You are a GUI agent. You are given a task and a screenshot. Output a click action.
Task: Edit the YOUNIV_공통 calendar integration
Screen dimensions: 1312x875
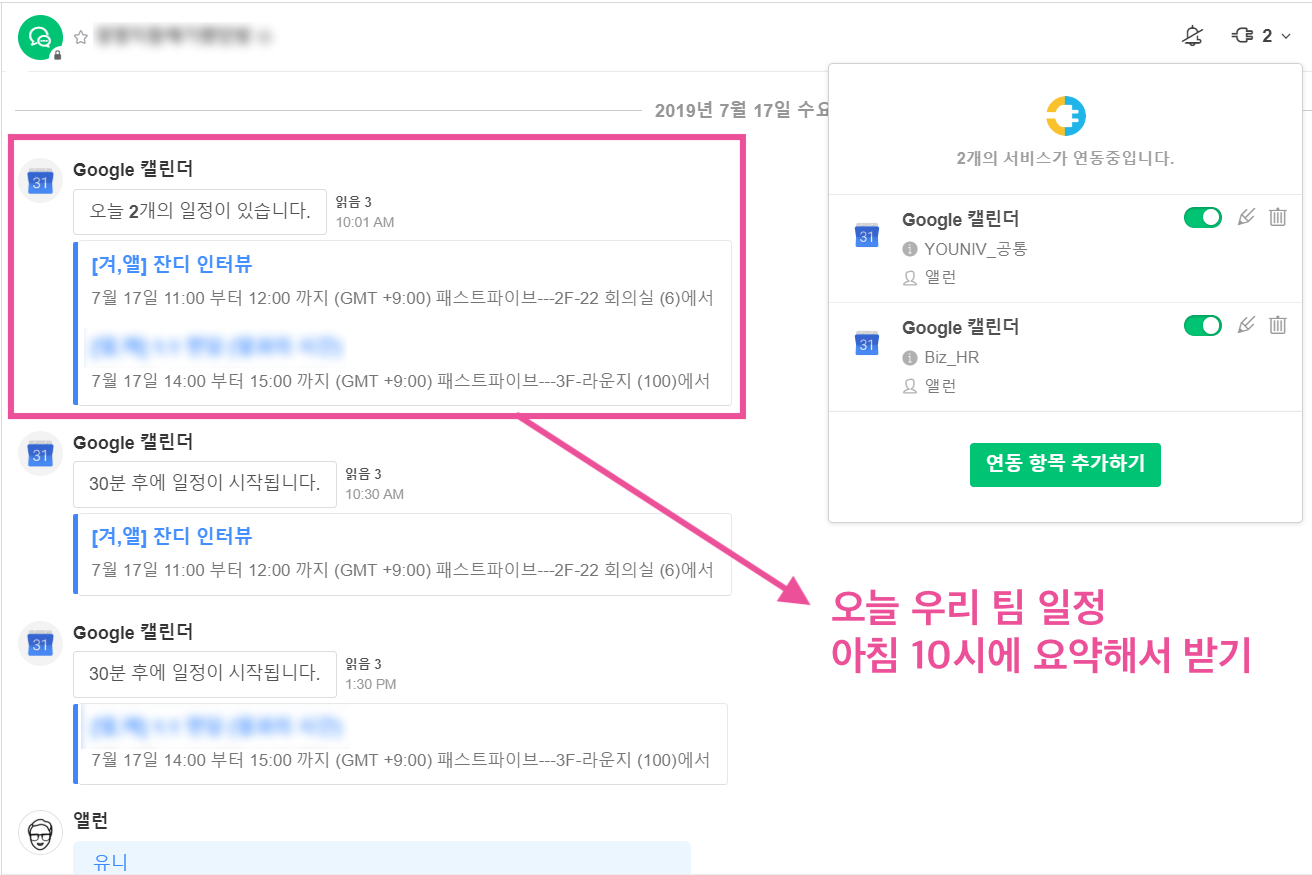coord(1245,217)
